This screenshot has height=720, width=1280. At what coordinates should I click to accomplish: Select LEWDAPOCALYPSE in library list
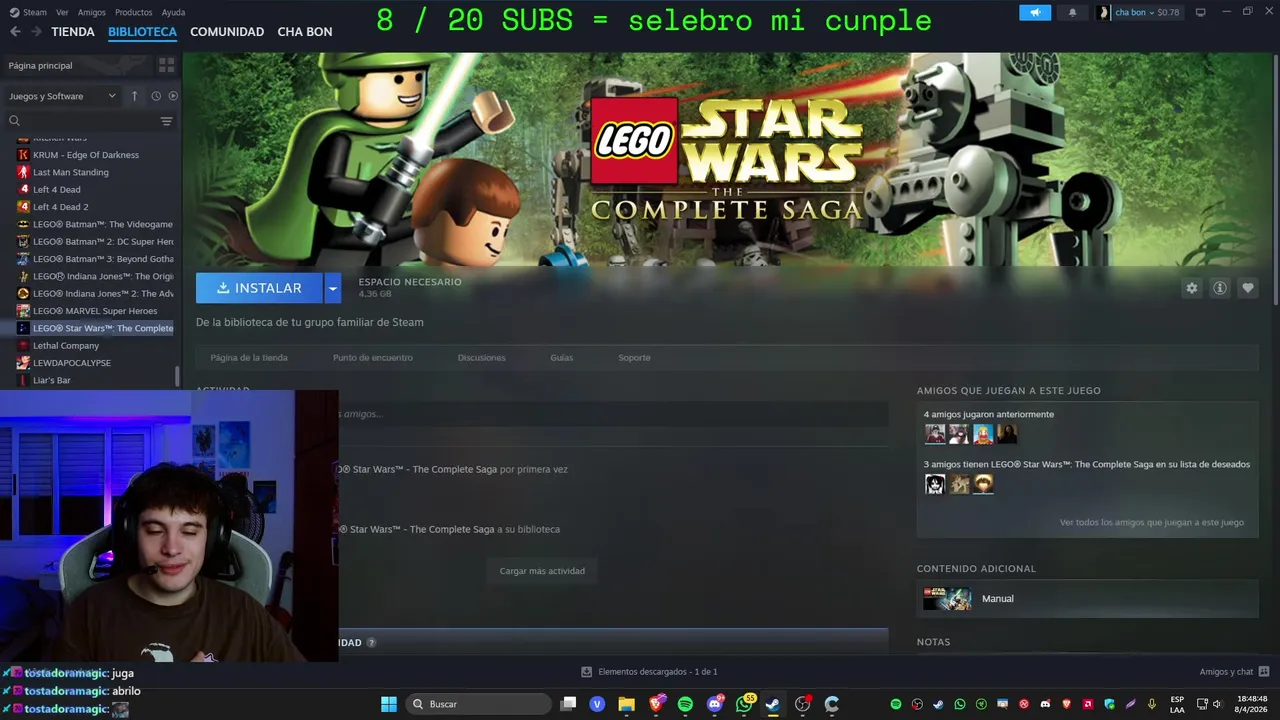point(71,363)
